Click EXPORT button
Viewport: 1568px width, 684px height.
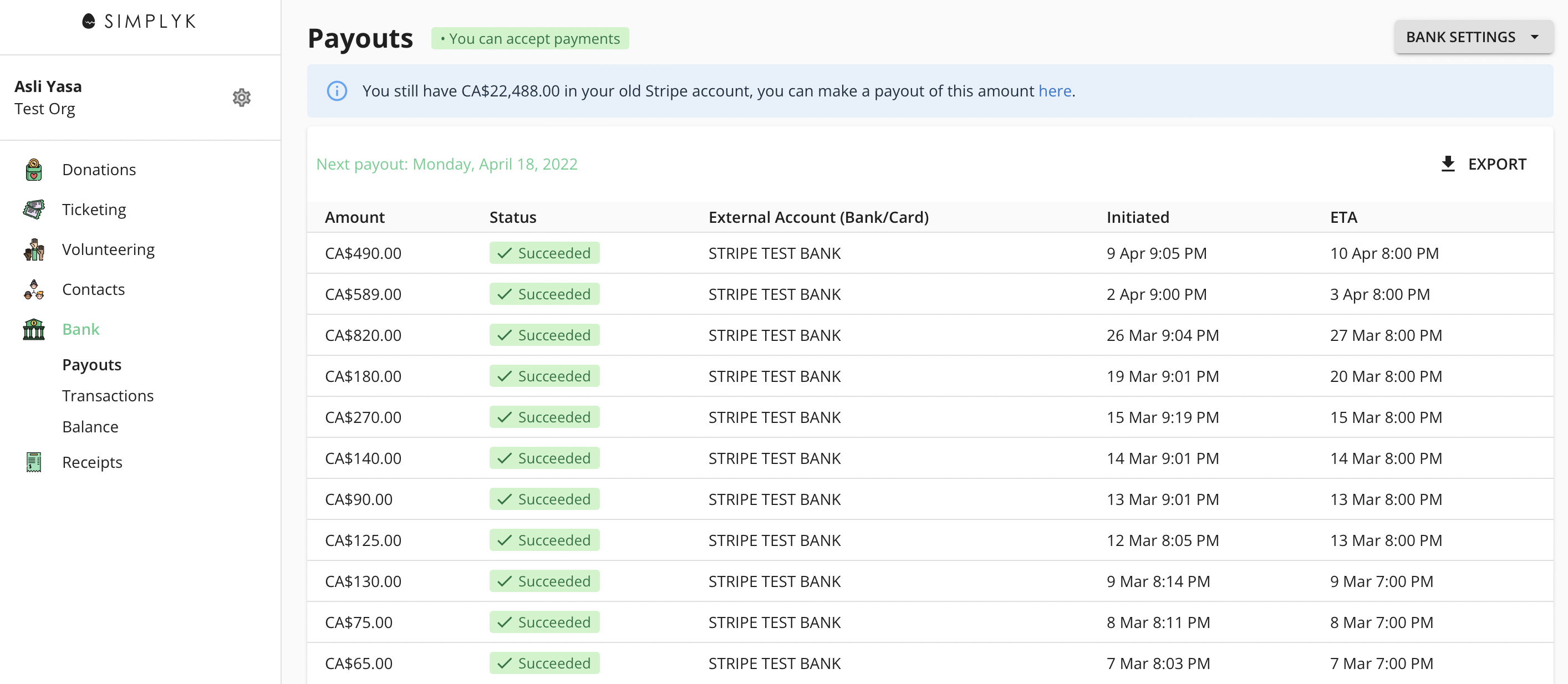click(x=1483, y=164)
